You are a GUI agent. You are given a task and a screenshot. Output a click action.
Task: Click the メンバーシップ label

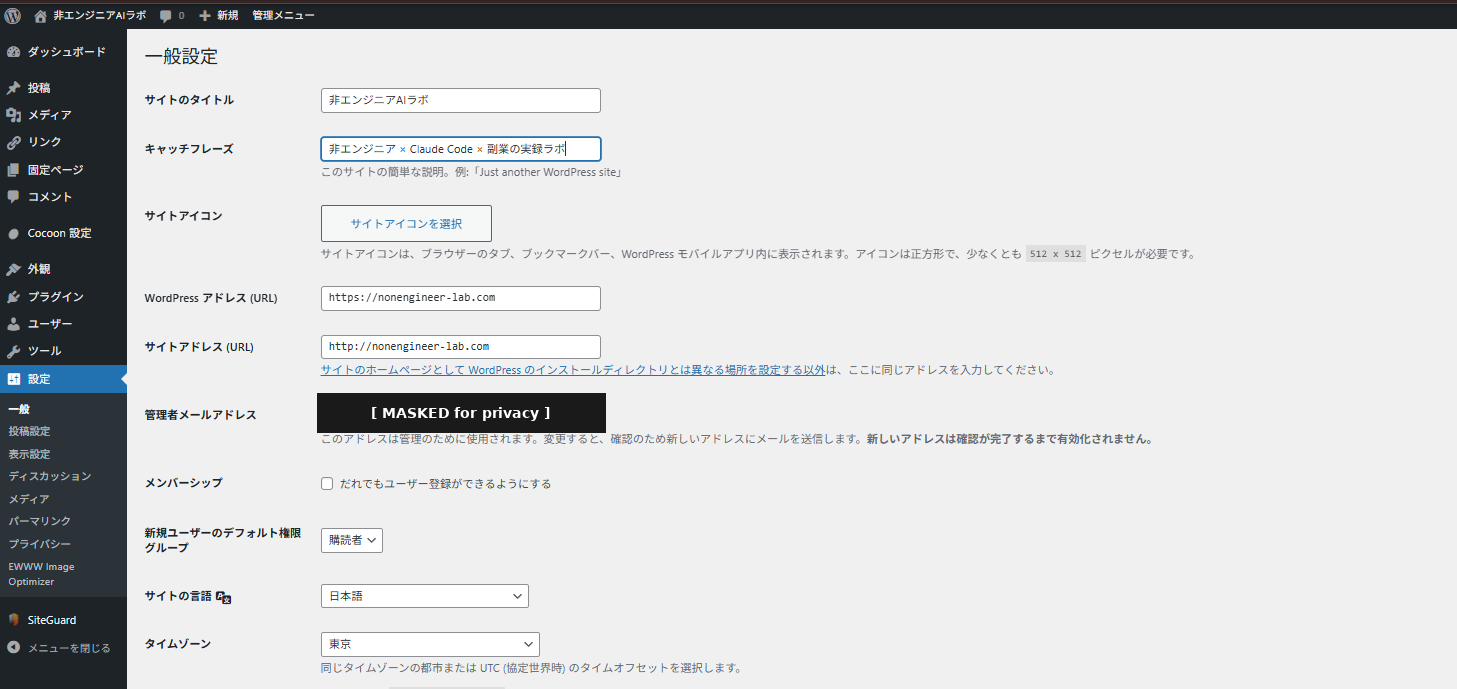tap(184, 483)
